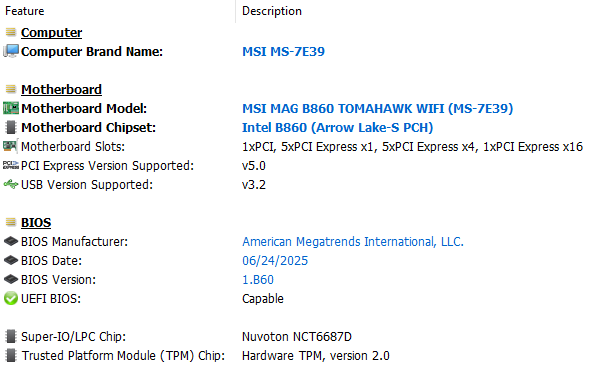Click the Description column header
Image resolution: width=589 pixels, height=368 pixels.
tap(272, 11)
